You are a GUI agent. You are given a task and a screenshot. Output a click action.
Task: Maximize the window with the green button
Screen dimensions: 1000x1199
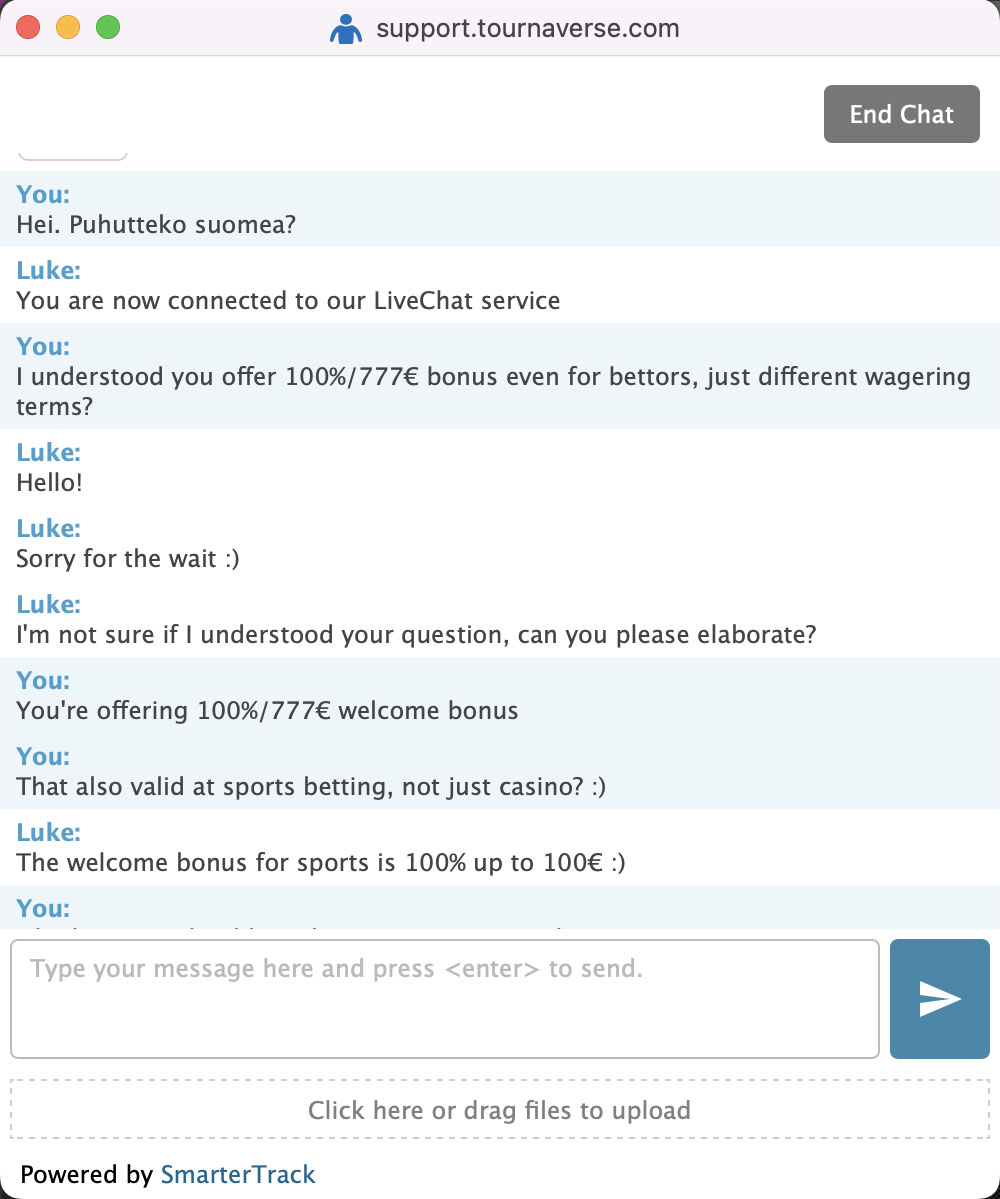tap(107, 28)
